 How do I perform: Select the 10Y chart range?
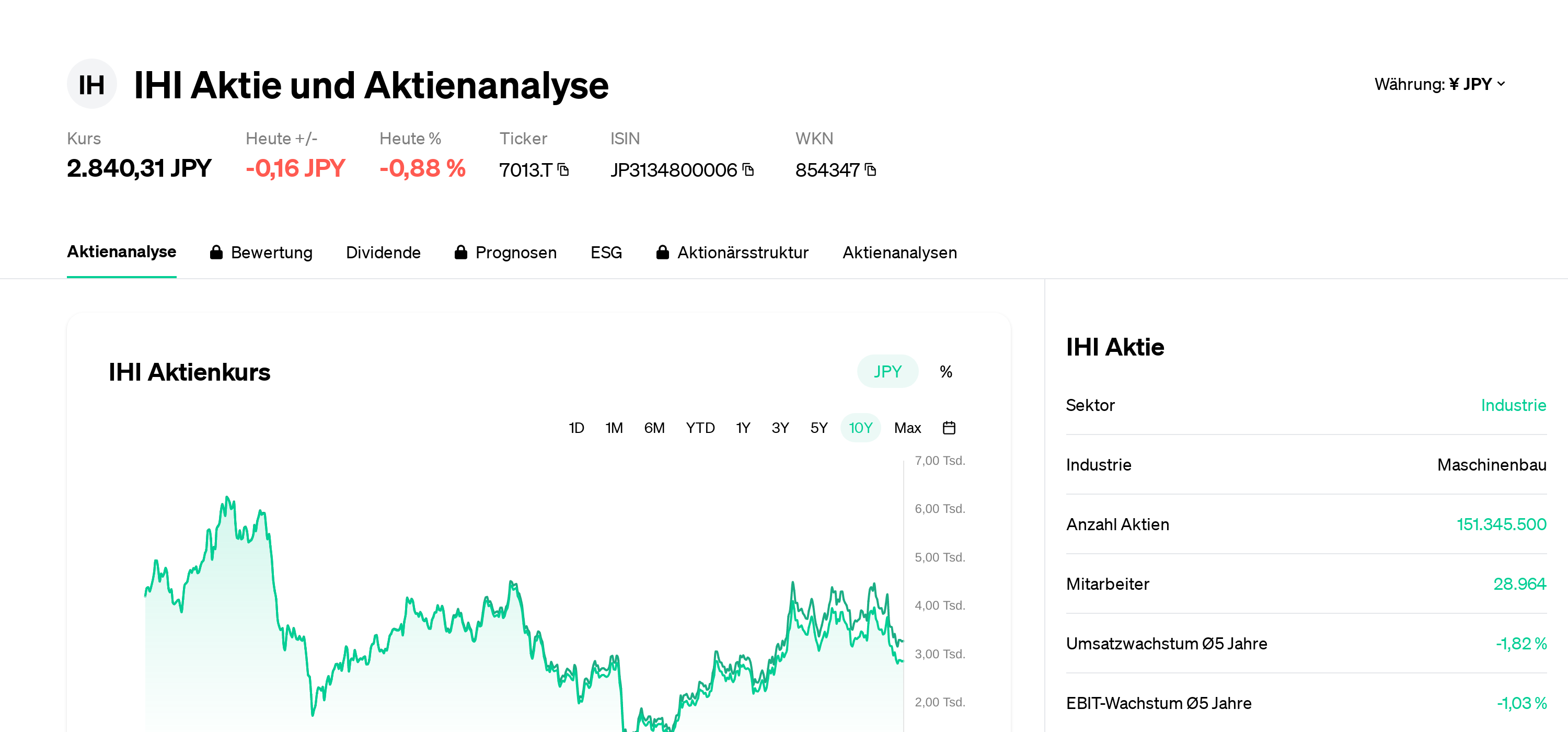[860, 428]
